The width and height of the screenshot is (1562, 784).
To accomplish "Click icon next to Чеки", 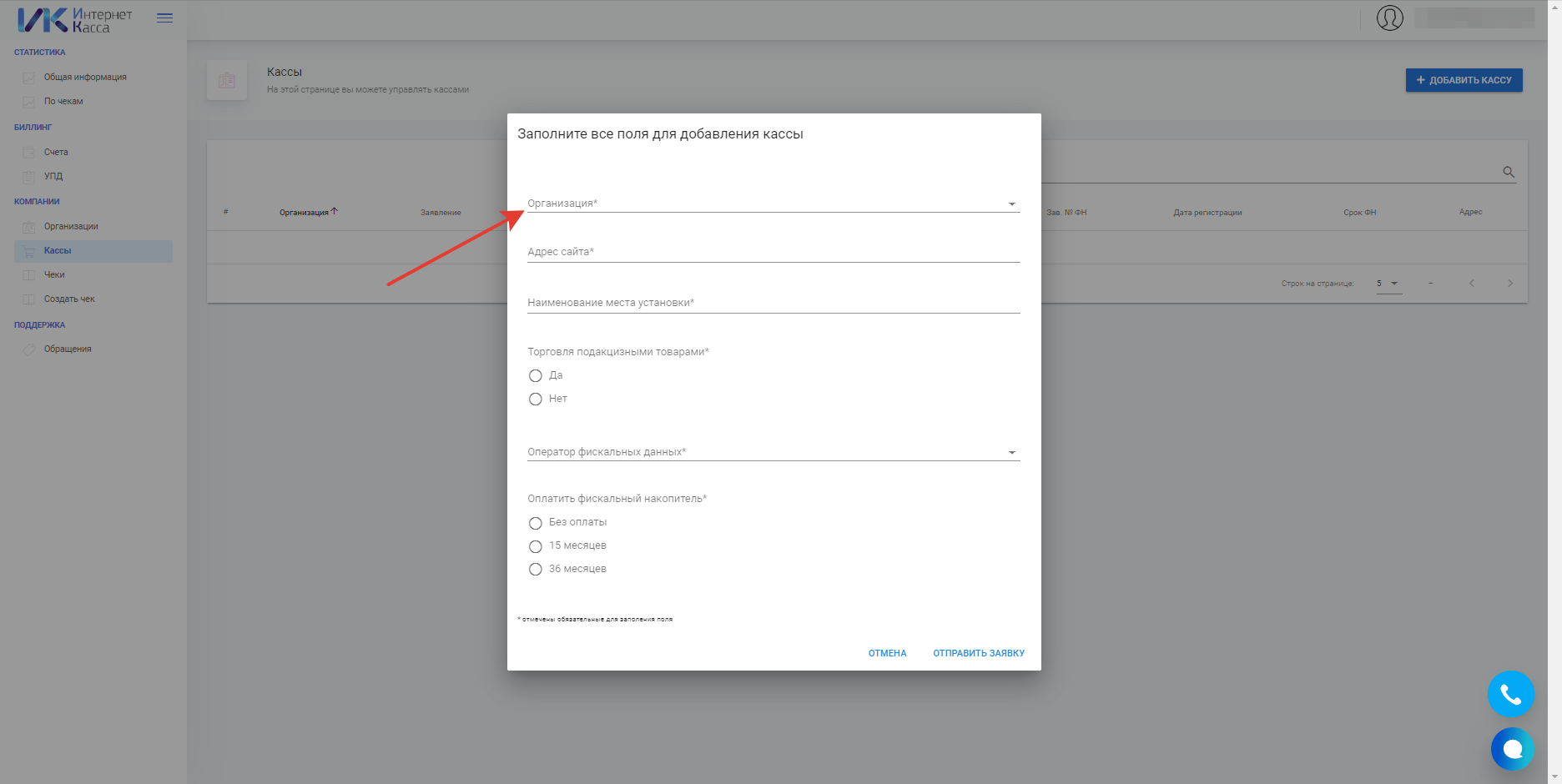I will pos(29,275).
